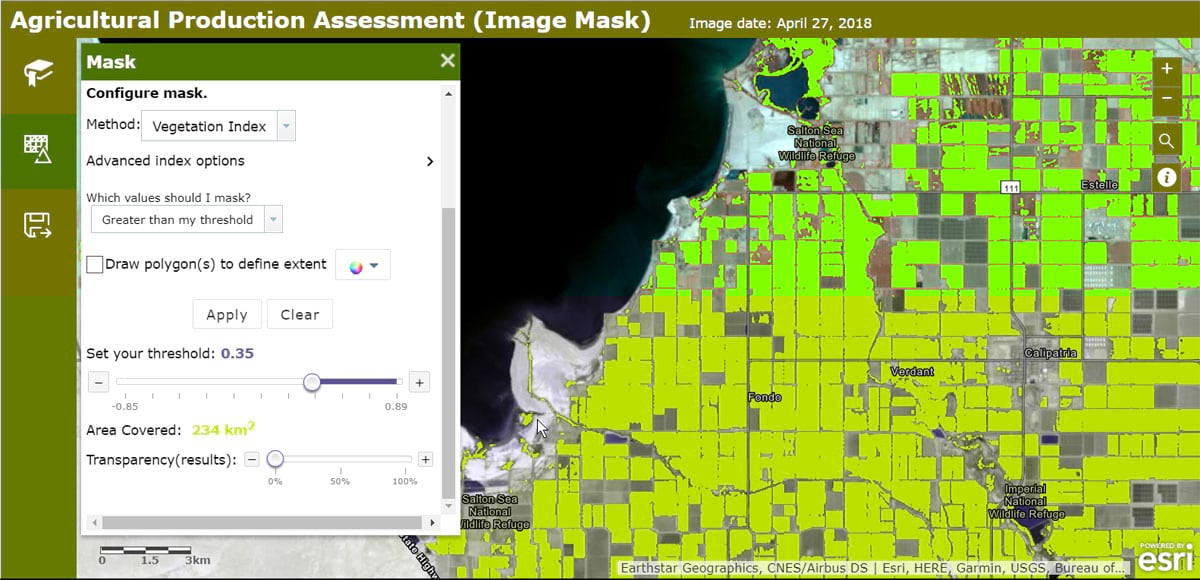Close the Mask panel
The width and height of the screenshot is (1200, 580).
pos(447,61)
